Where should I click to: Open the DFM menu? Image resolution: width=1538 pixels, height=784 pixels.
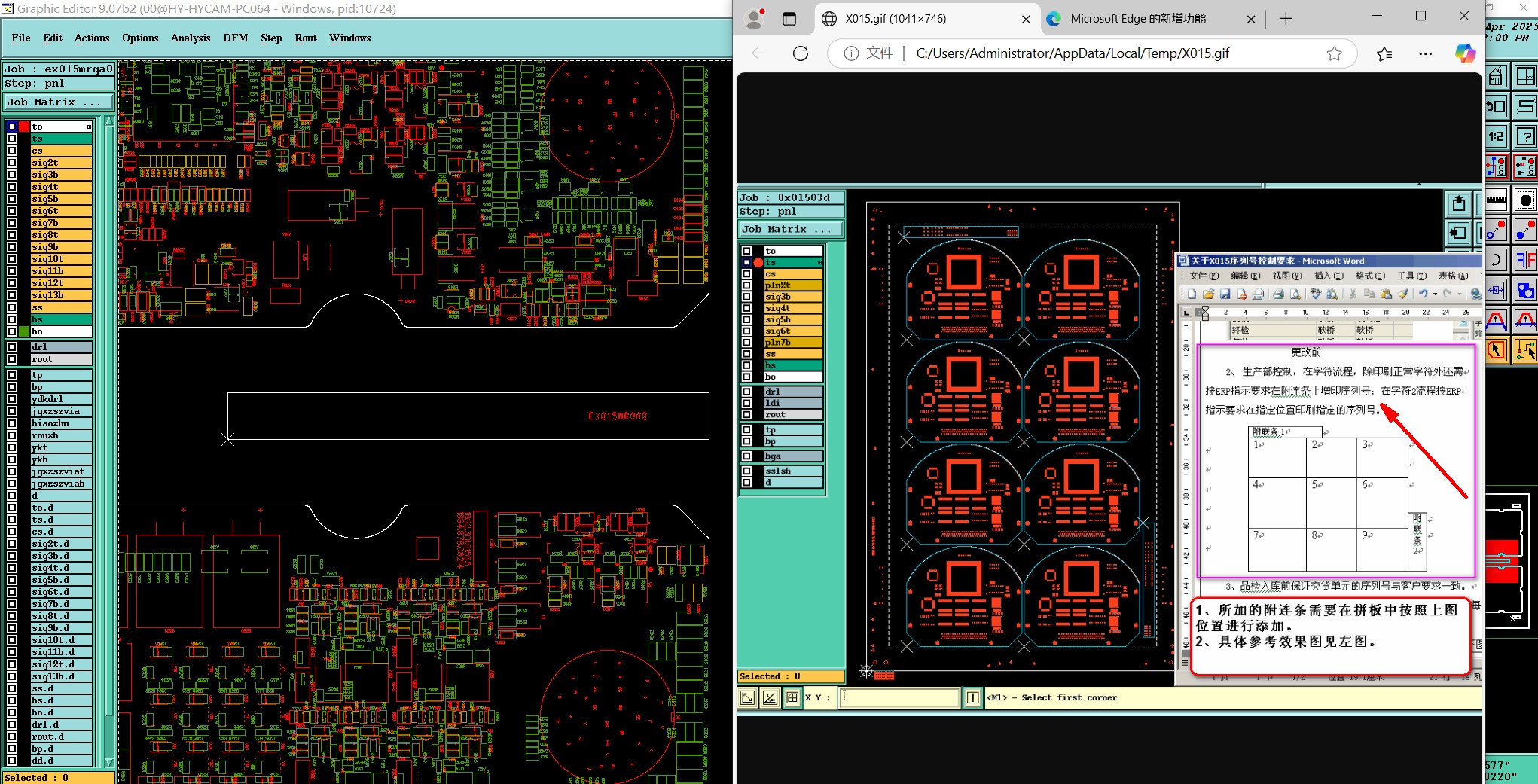[x=236, y=38]
